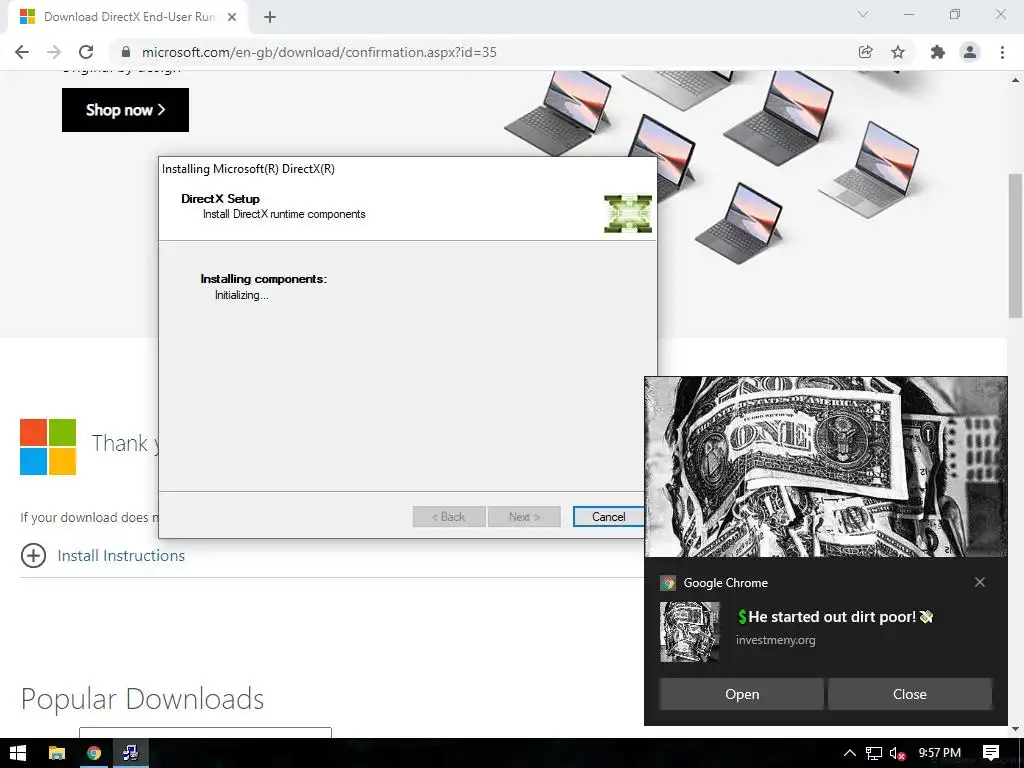Show hidden system tray icons
This screenshot has width=1024, height=768.
click(x=850, y=753)
